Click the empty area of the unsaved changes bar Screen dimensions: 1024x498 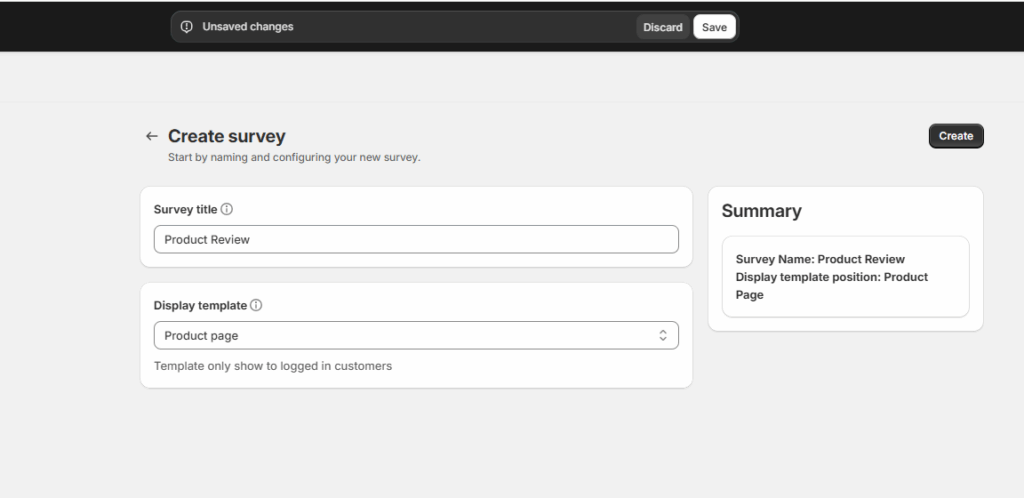point(464,27)
